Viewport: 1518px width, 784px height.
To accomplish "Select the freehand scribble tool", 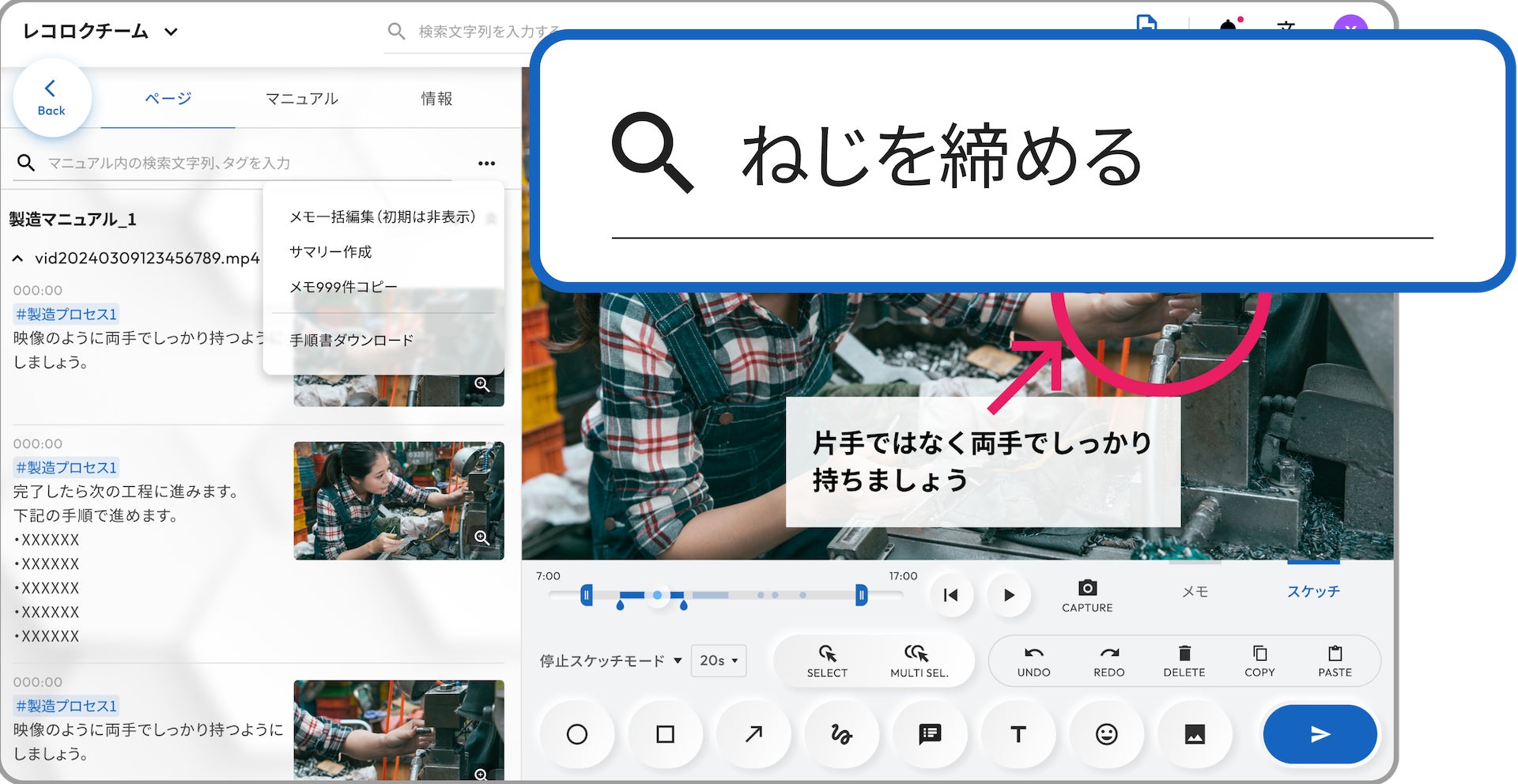I will 842,734.
